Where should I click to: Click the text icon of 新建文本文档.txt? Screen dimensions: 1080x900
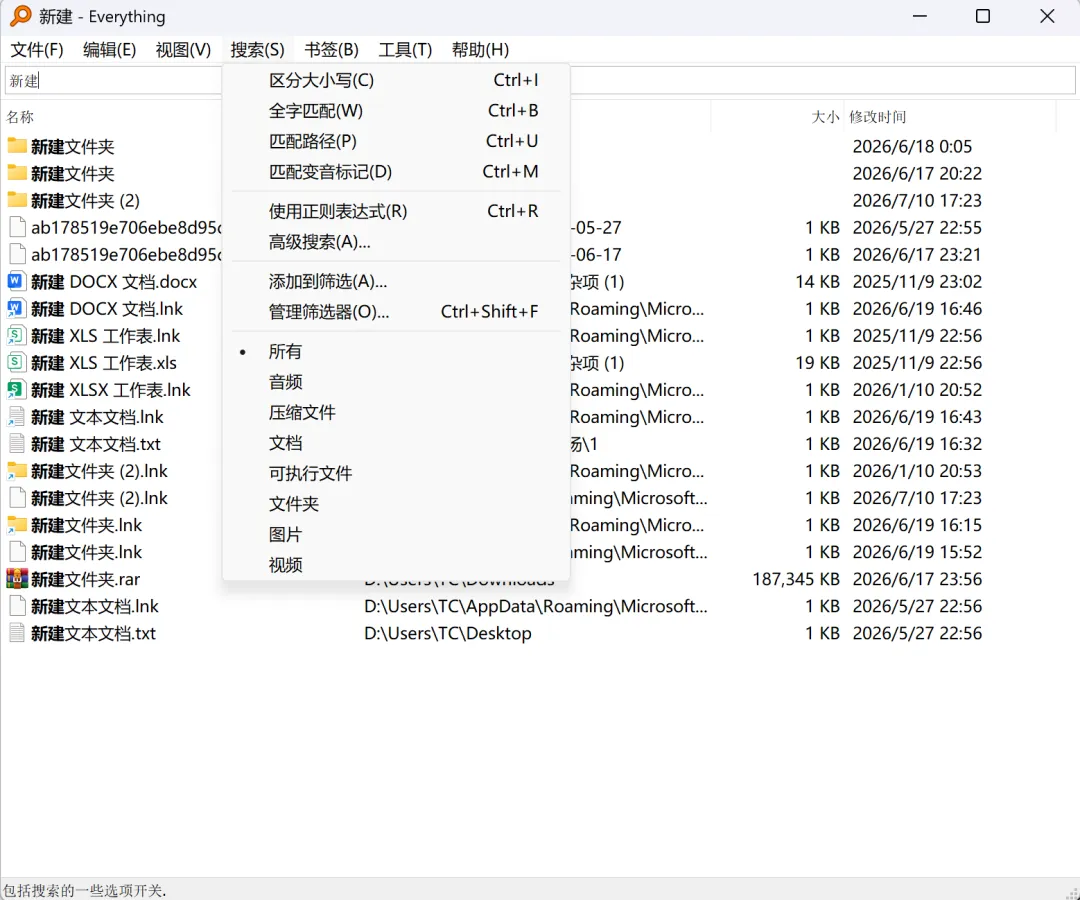17,633
